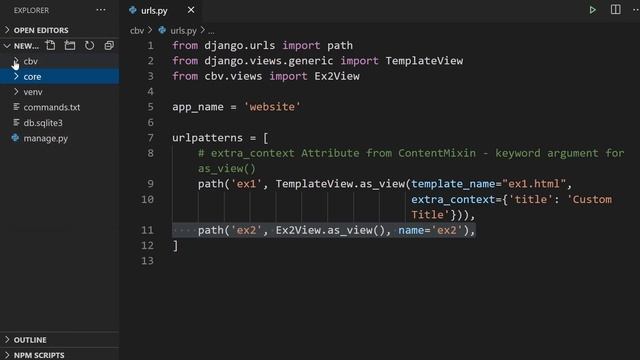Refresh the explorer file tree
This screenshot has height=360, width=640.
click(x=89, y=45)
